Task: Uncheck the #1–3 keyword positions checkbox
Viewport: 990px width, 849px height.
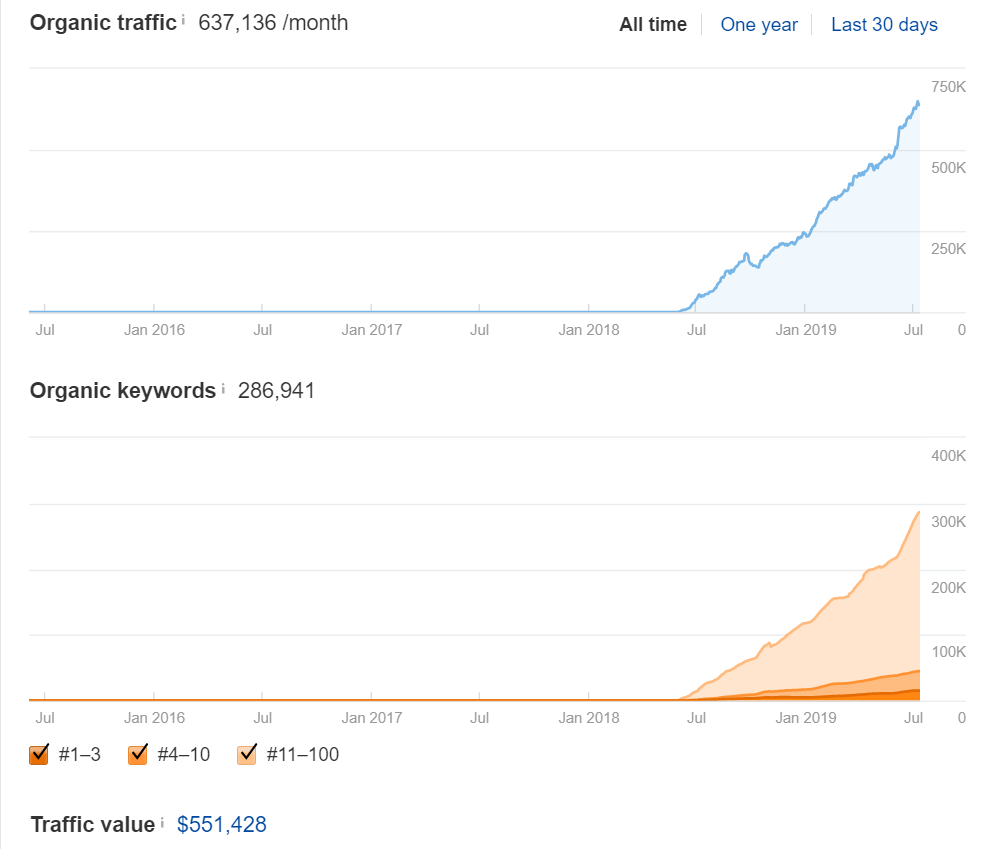Action: click(39, 754)
